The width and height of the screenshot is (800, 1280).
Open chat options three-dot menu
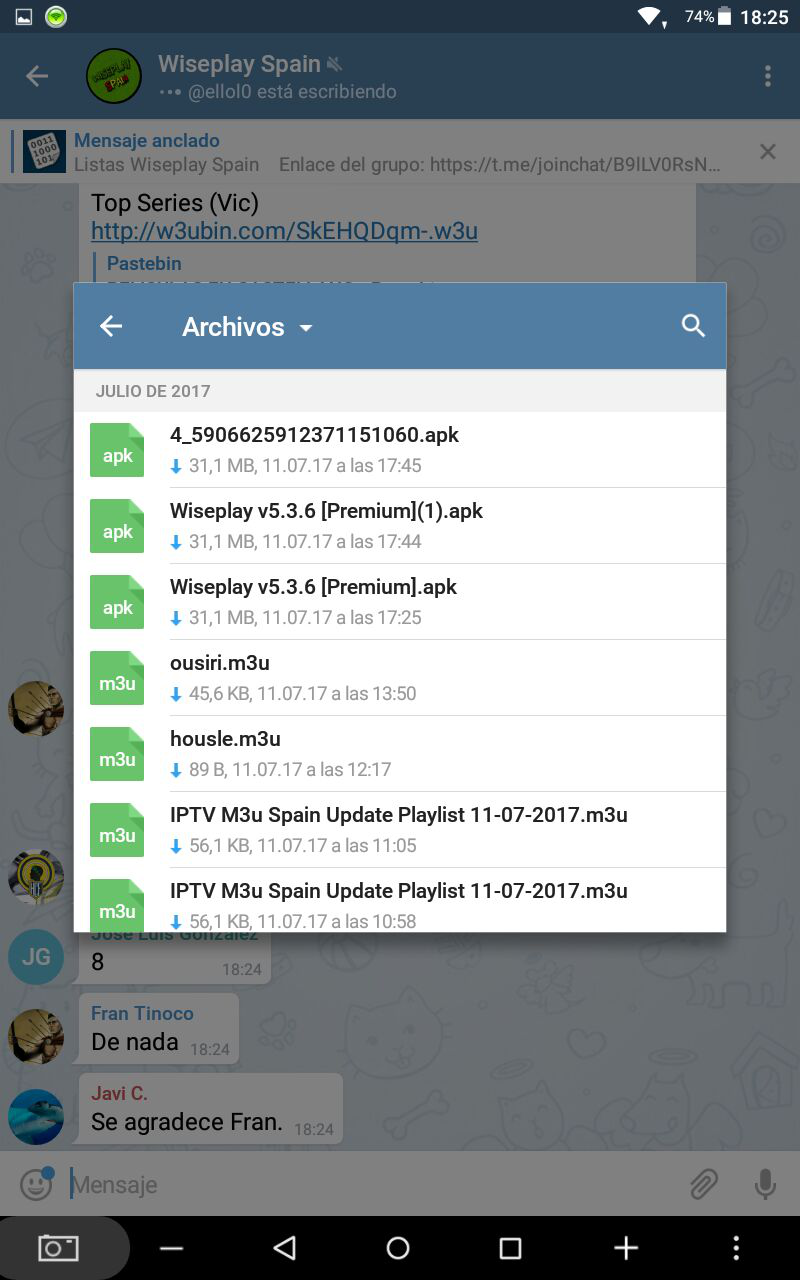767,76
